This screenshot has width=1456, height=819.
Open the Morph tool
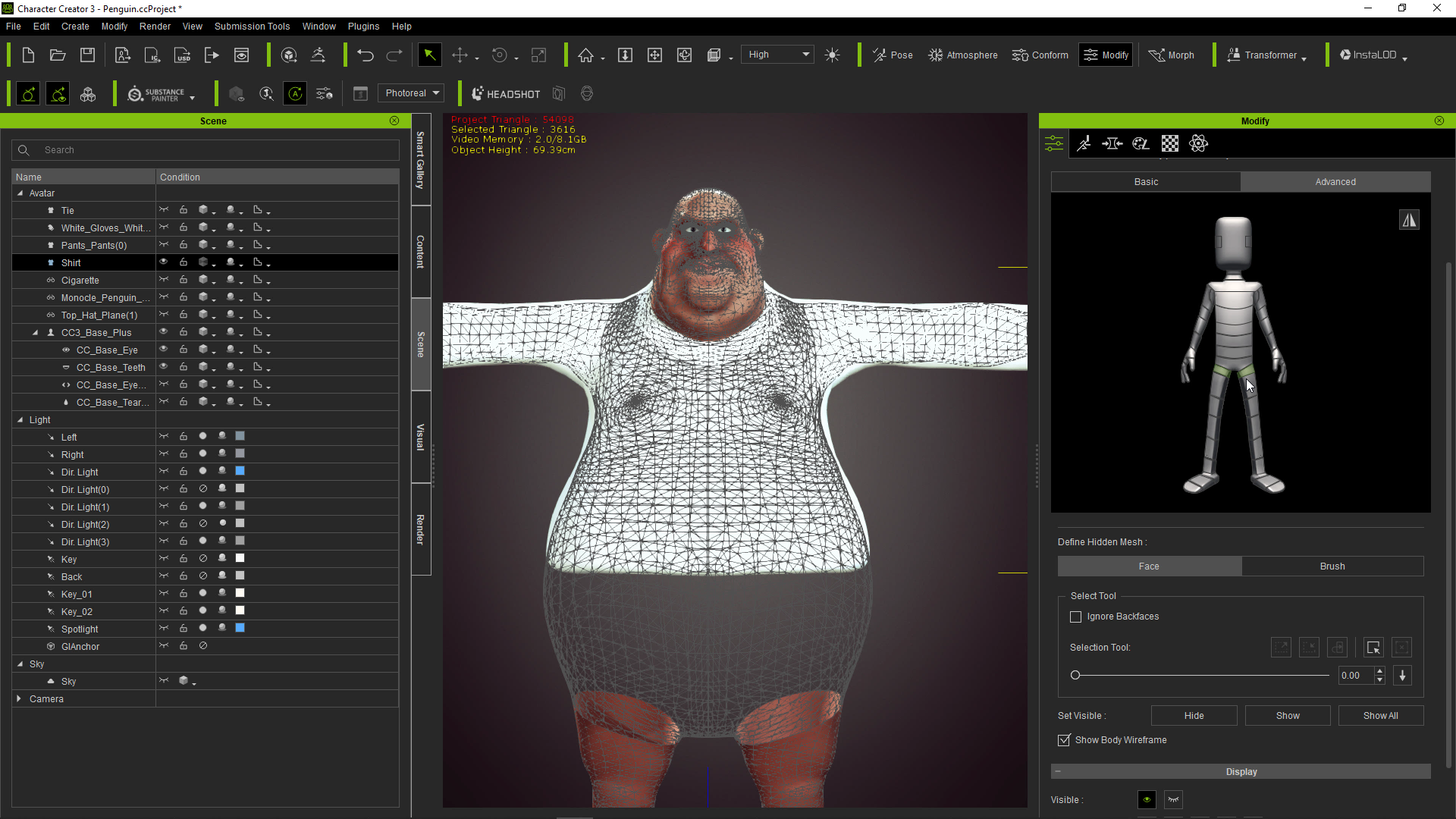point(1171,55)
